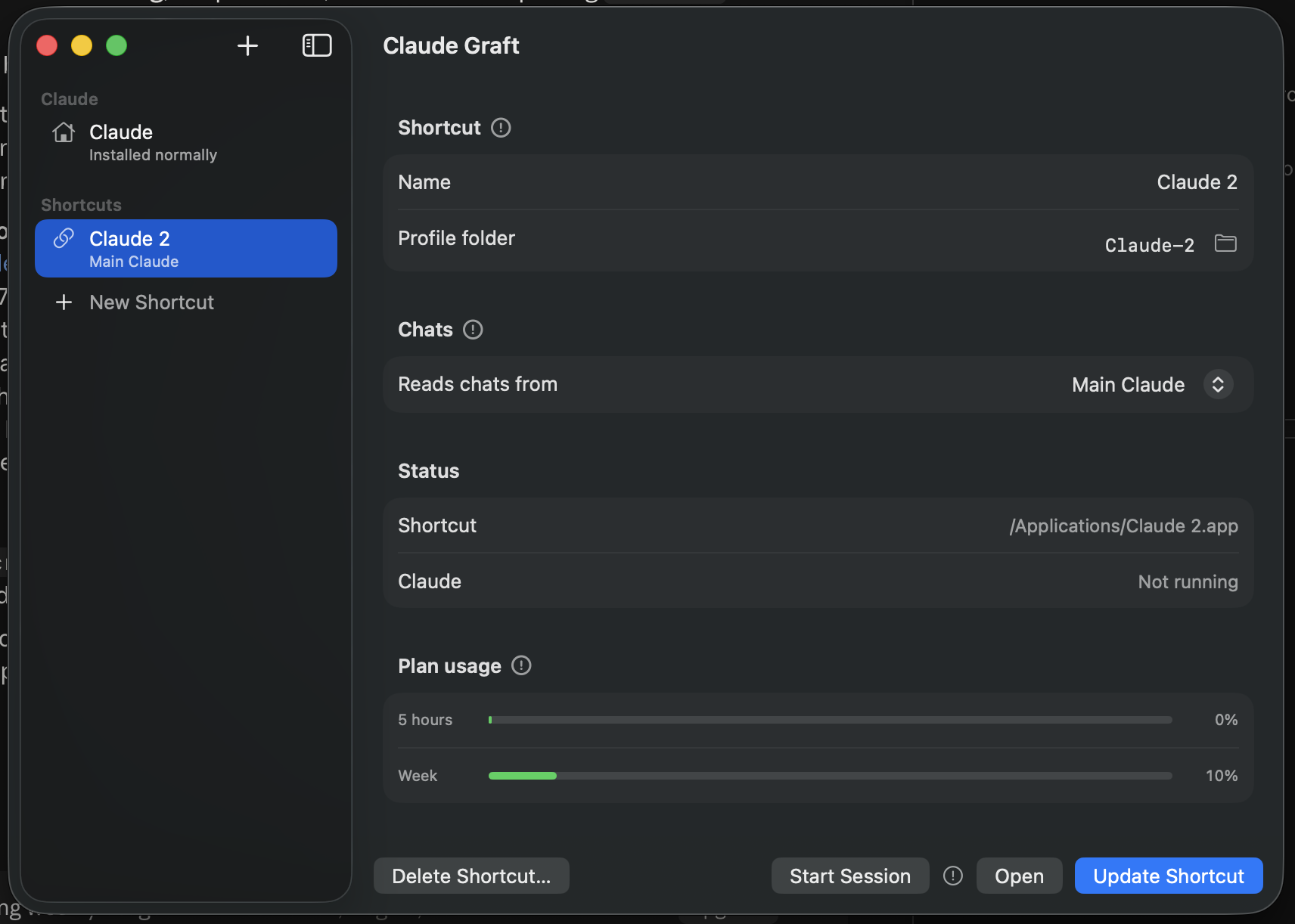Open the Profile folder browse icon

pyautogui.click(x=1225, y=243)
